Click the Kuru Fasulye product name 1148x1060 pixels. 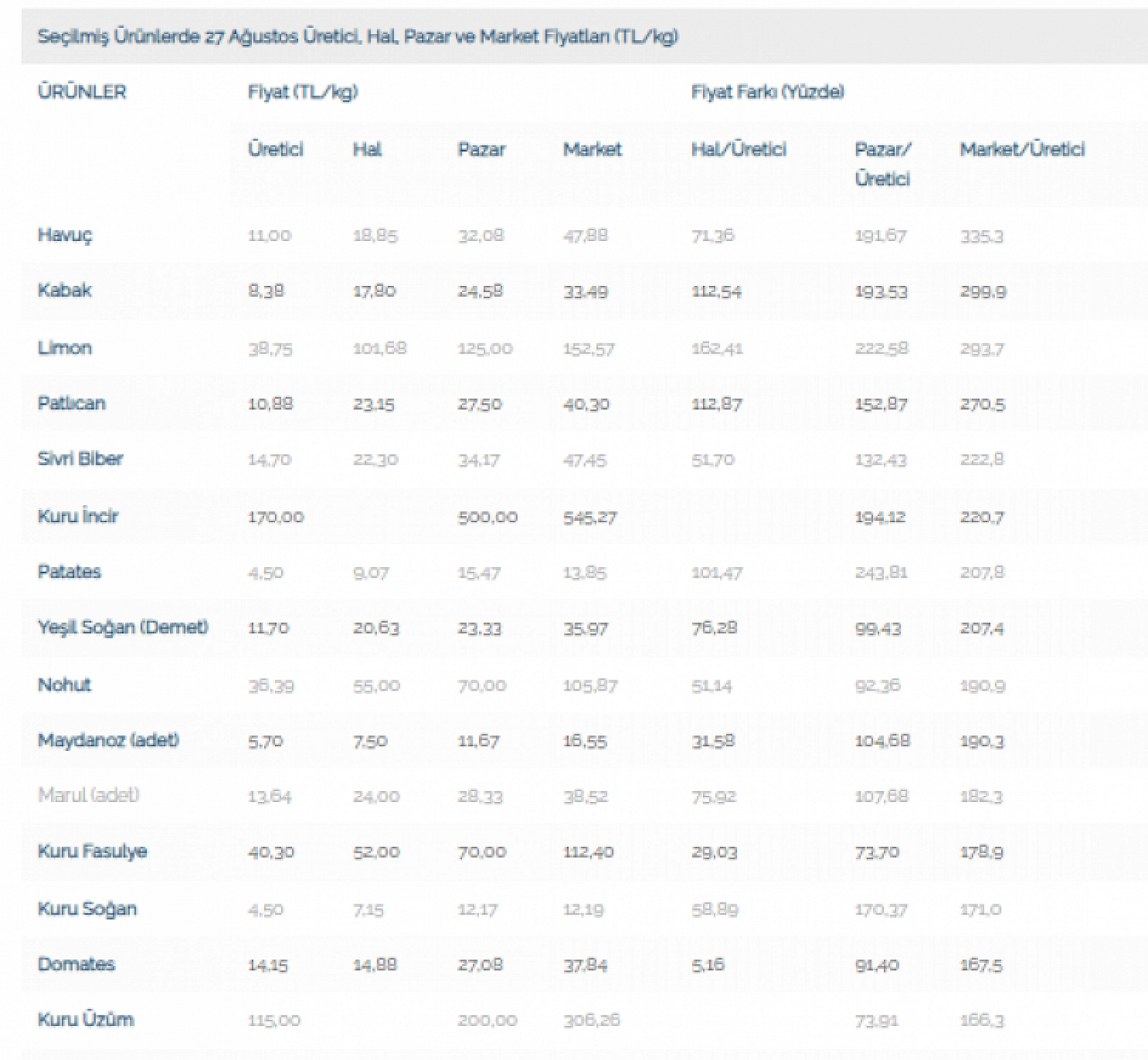(92, 851)
